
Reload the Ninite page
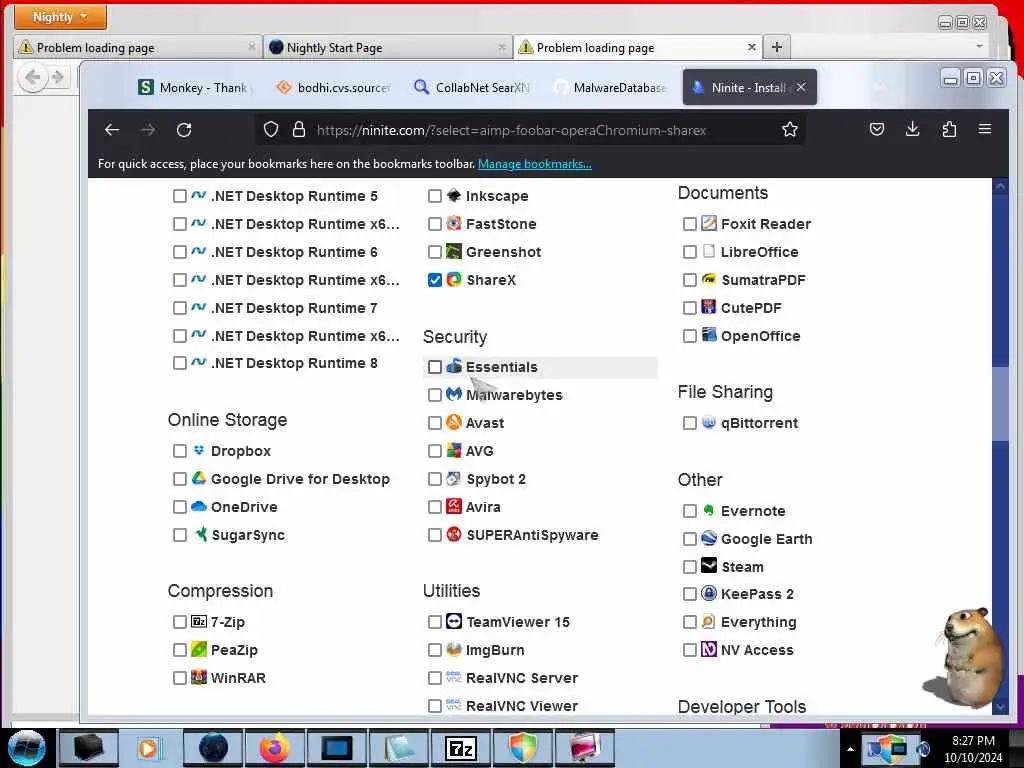point(184,130)
